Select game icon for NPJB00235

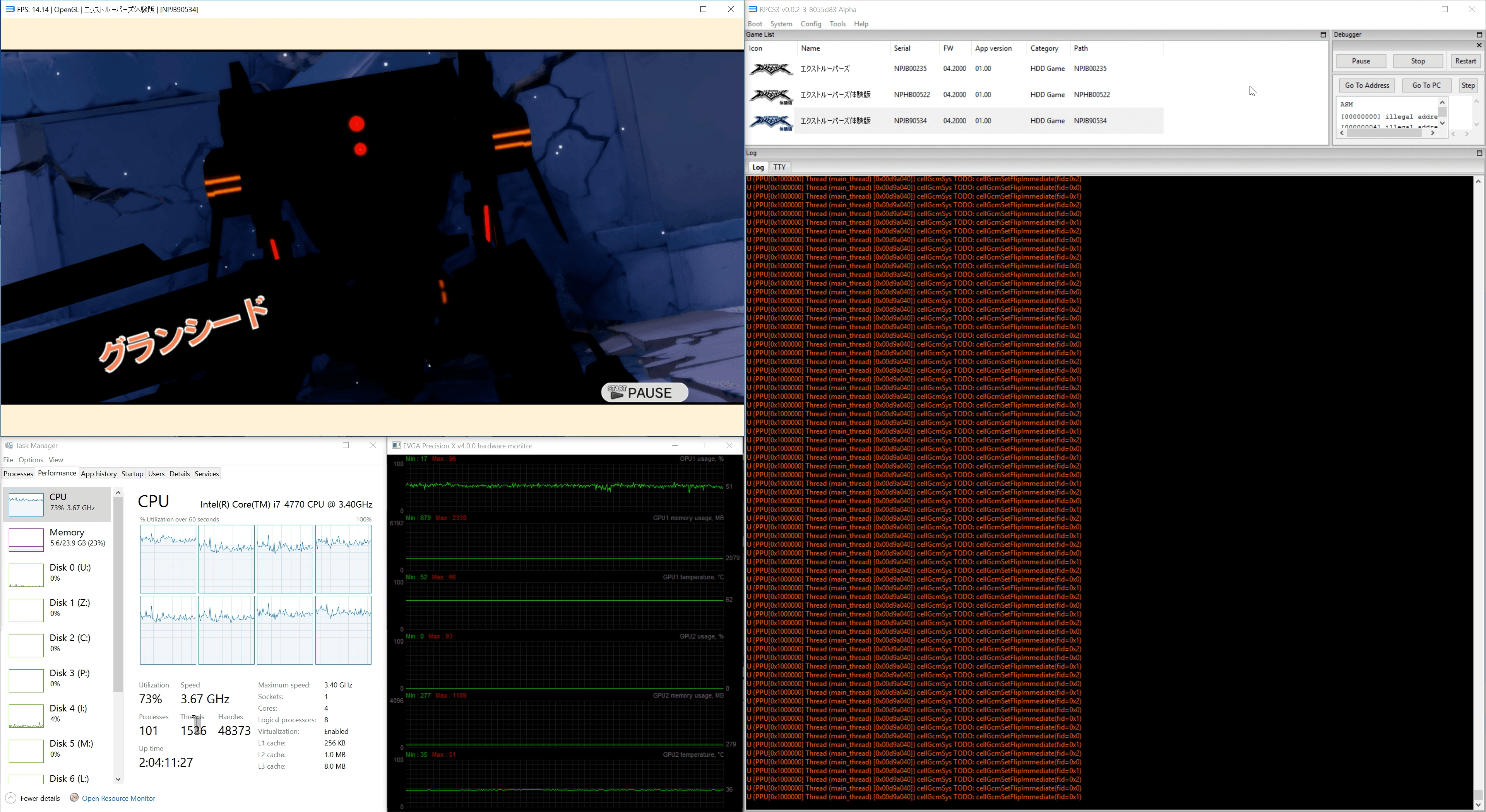[771, 68]
